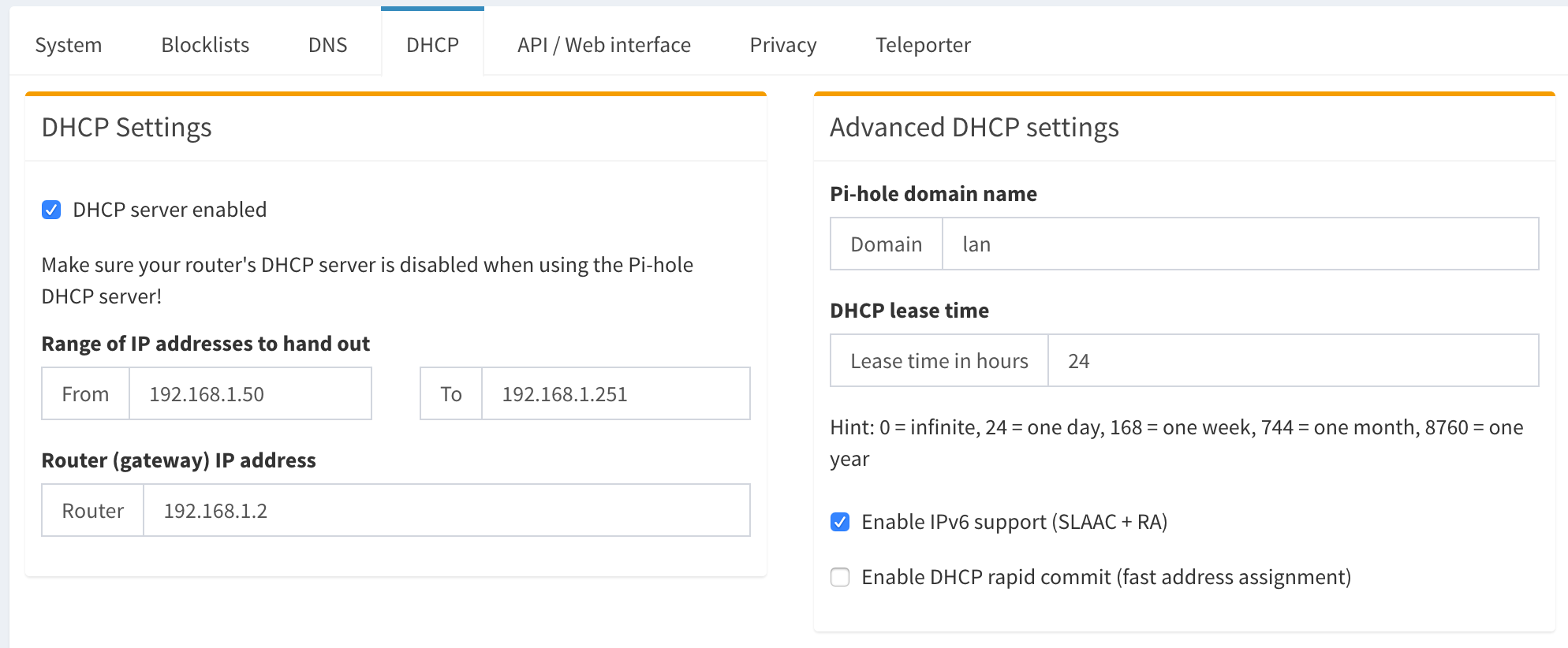This screenshot has width=1568, height=648.
Task: Click the Lease time in hours field
Action: point(1293,360)
